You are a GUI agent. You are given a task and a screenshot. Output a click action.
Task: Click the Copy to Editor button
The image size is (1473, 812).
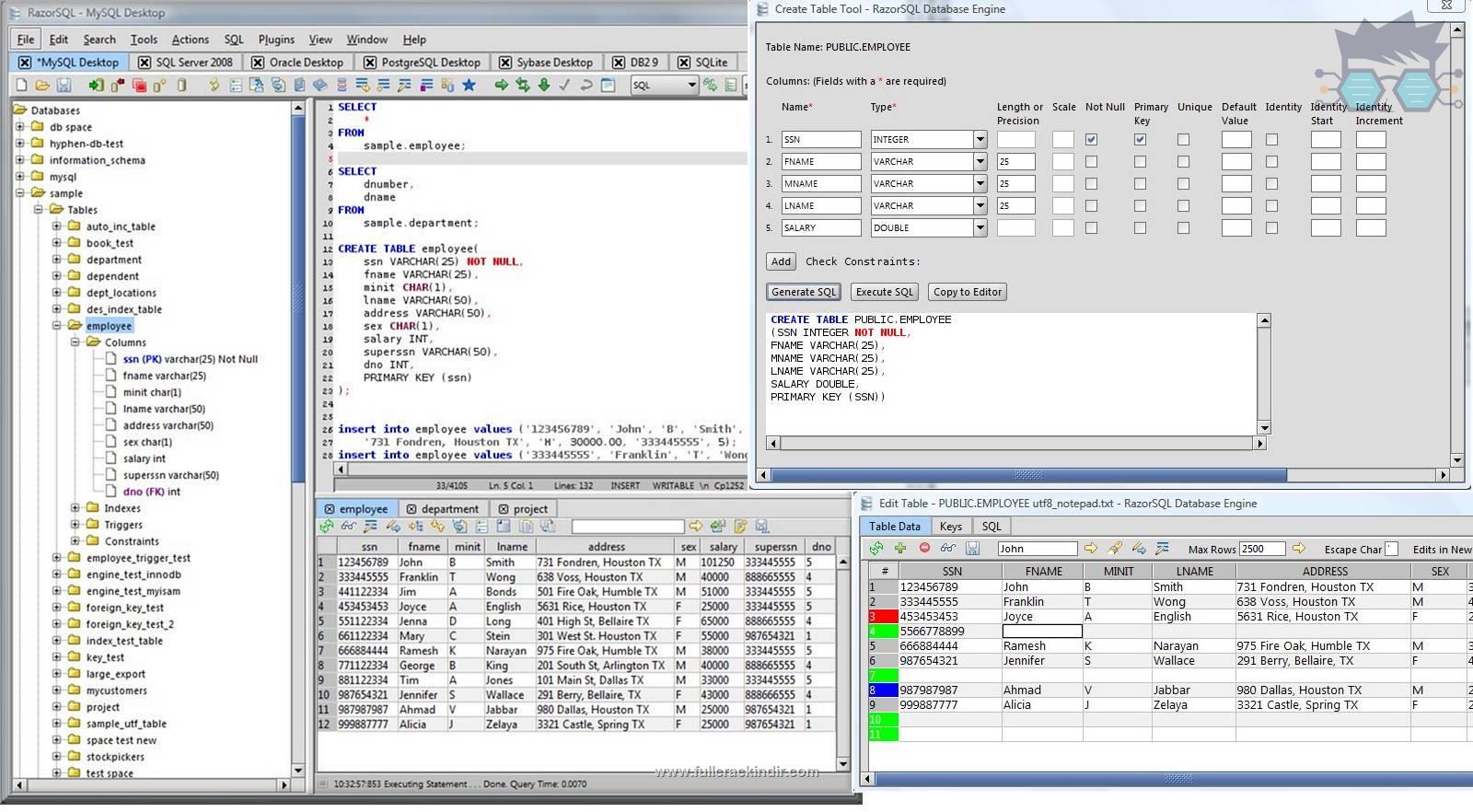pyautogui.click(x=968, y=292)
